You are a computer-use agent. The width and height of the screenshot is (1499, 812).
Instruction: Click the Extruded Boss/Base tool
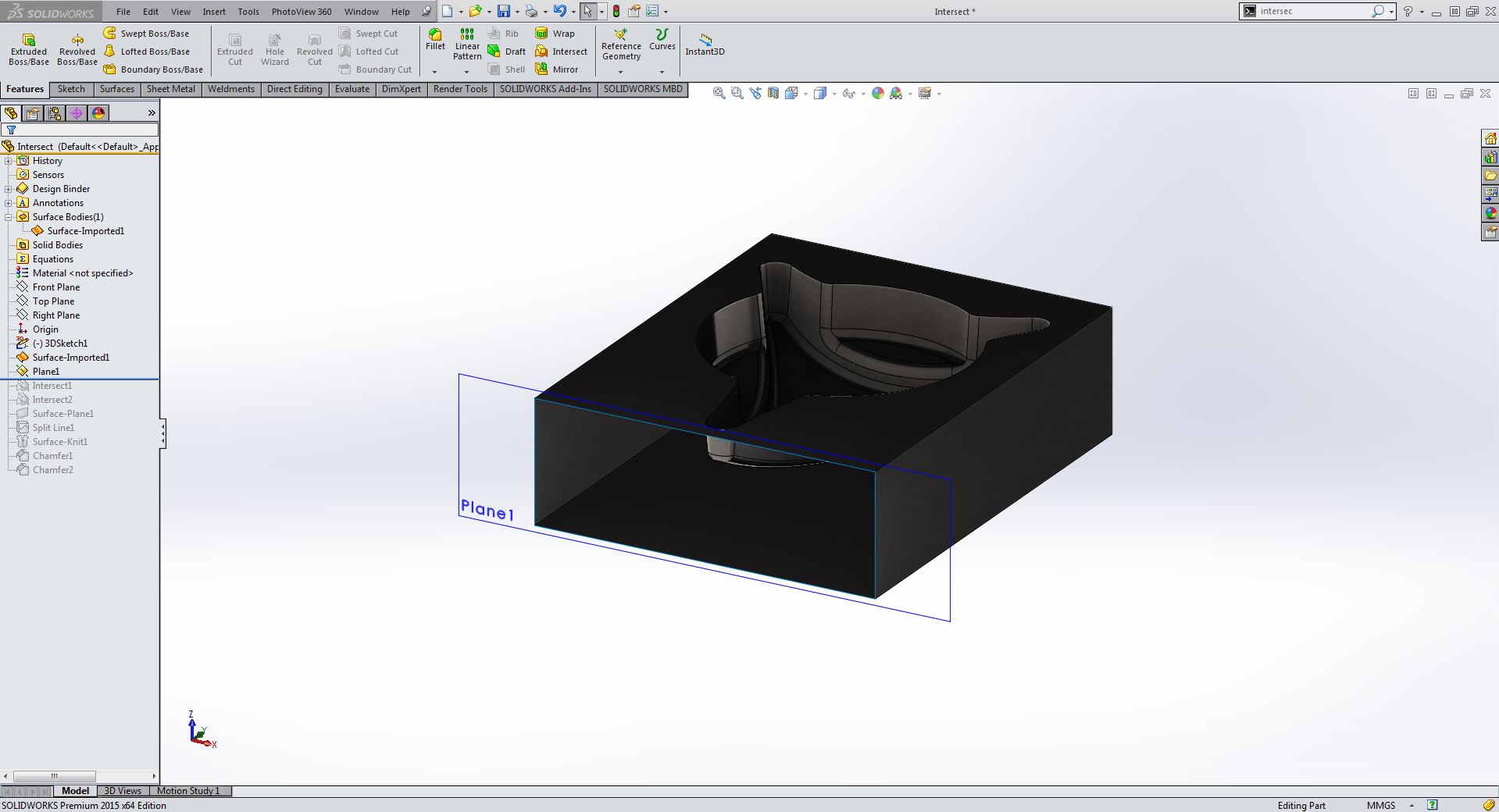pos(29,48)
